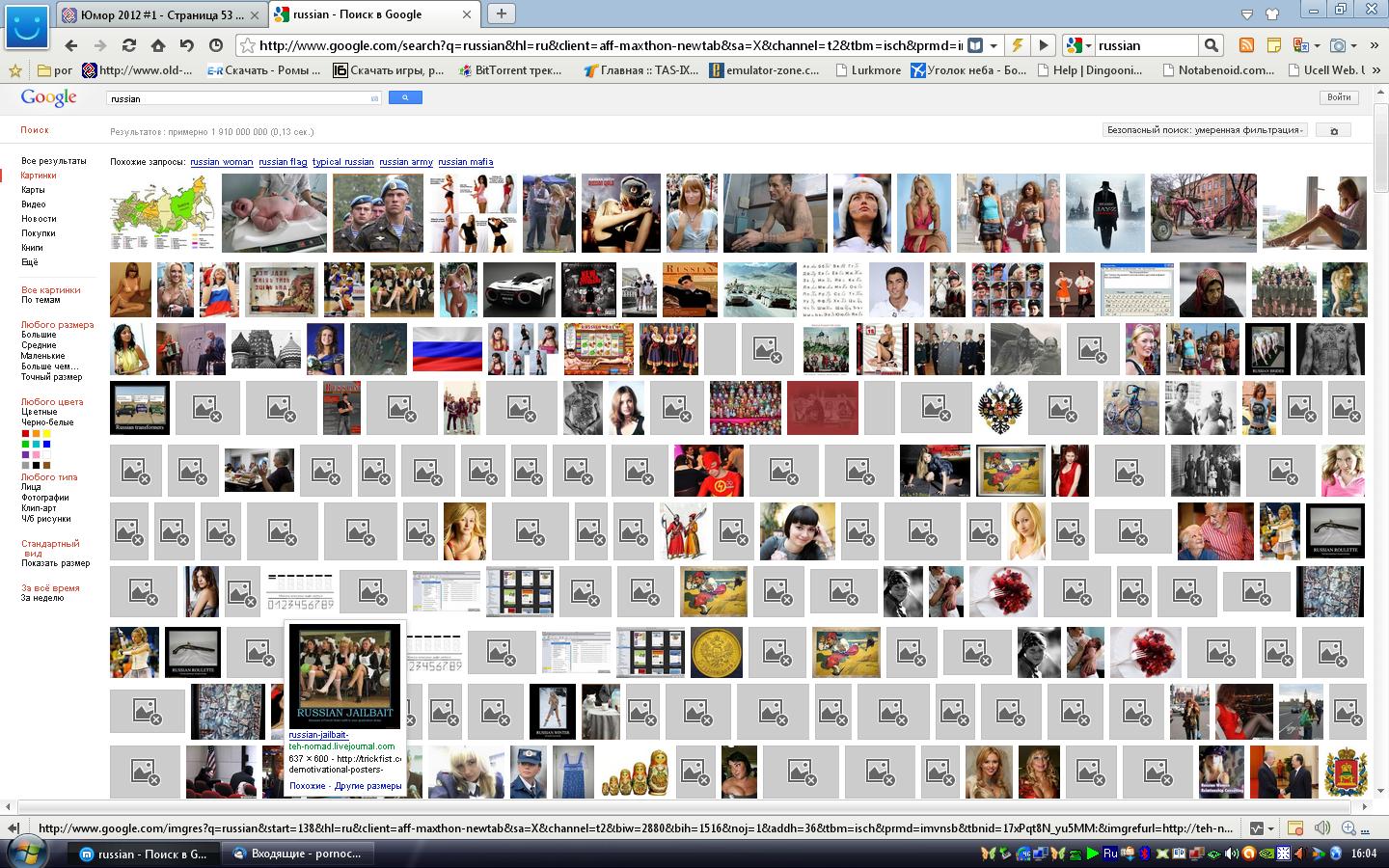Close the 'russian - Поиск в Google' tab
The image size is (1389, 868).
(467, 14)
